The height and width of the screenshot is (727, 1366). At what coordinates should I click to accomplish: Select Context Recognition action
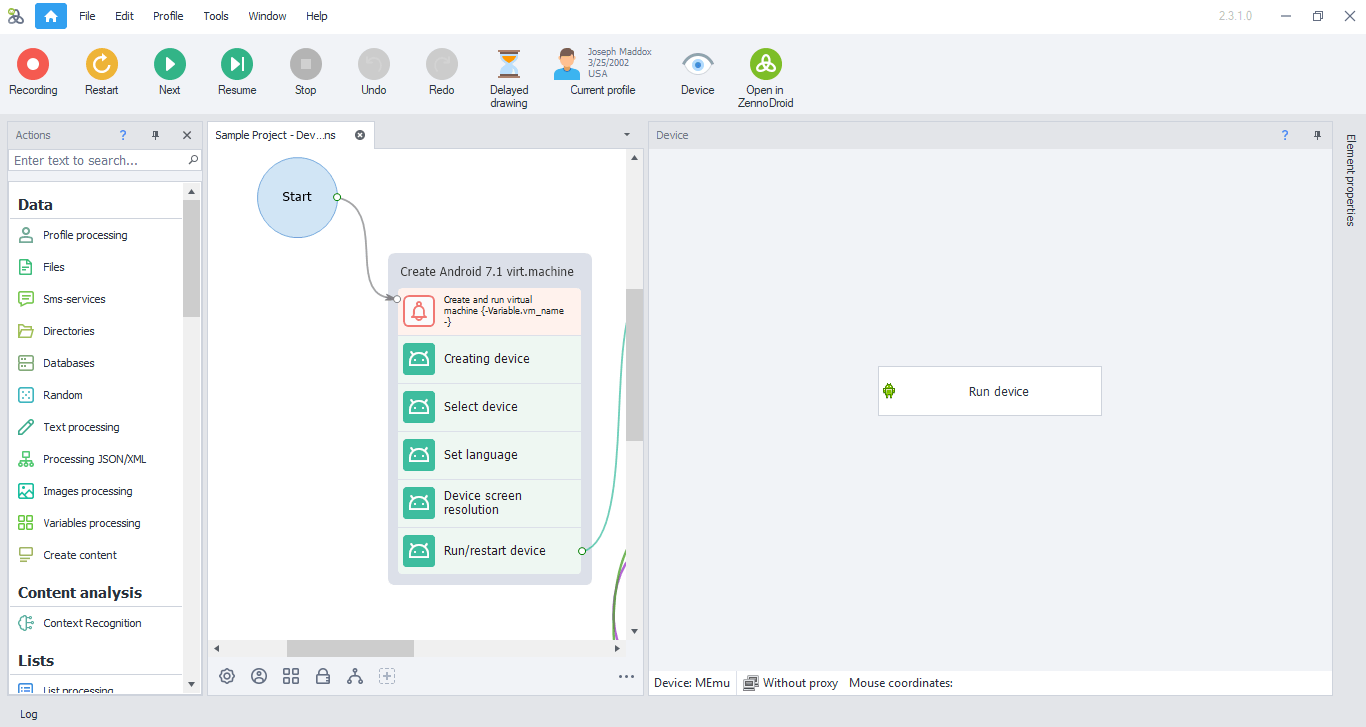(x=92, y=623)
